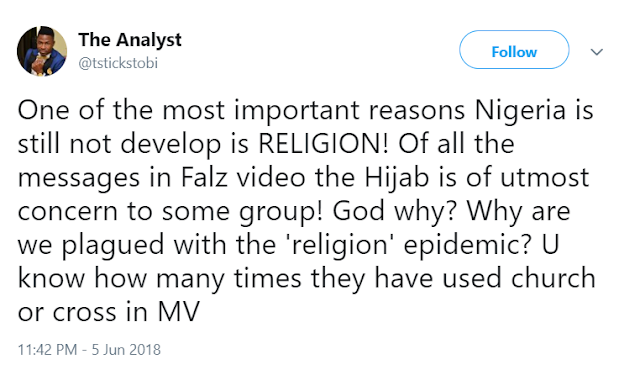Click the word Hijab in the tweet
The height and width of the screenshot is (370, 640).
click(397, 179)
